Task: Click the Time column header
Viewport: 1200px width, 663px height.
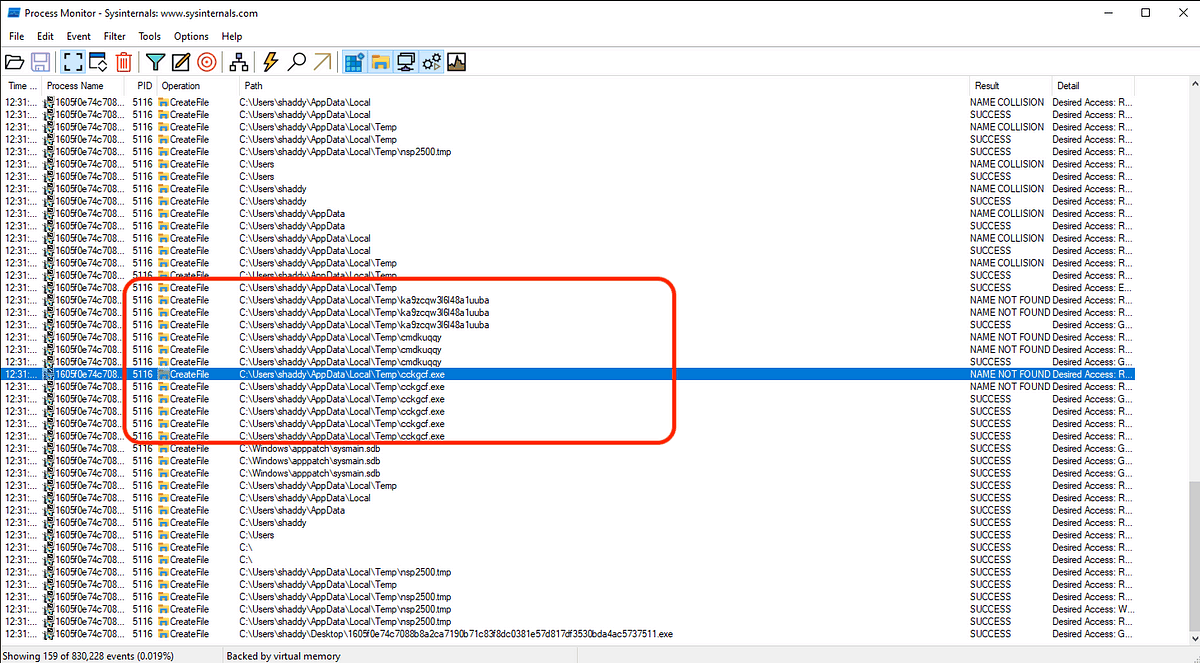Action: (22, 86)
